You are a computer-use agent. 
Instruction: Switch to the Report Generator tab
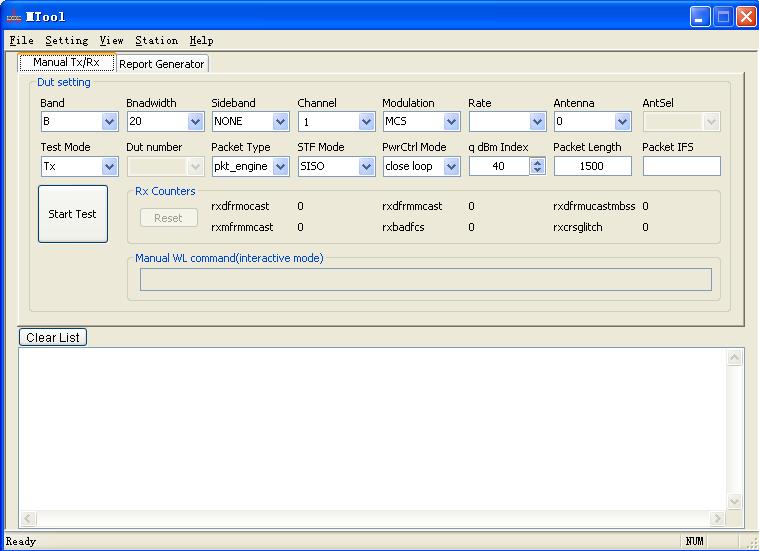coord(162,64)
